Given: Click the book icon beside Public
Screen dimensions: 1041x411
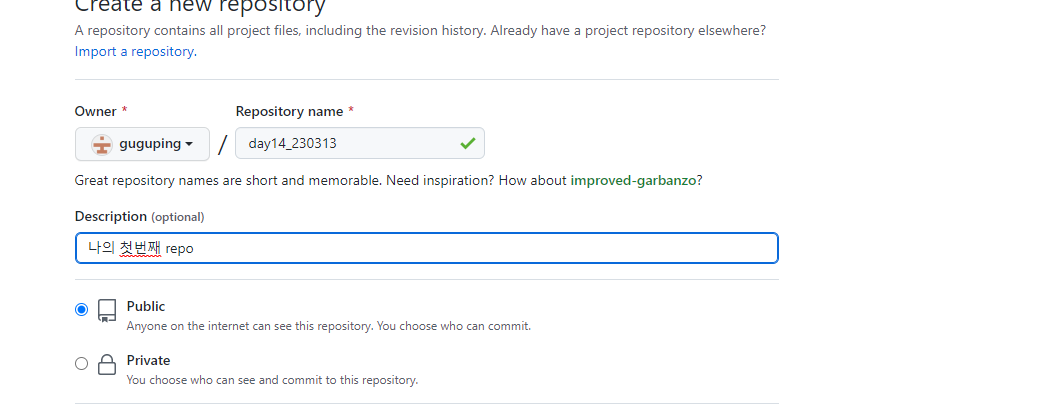Looking at the screenshot, I should [107, 311].
